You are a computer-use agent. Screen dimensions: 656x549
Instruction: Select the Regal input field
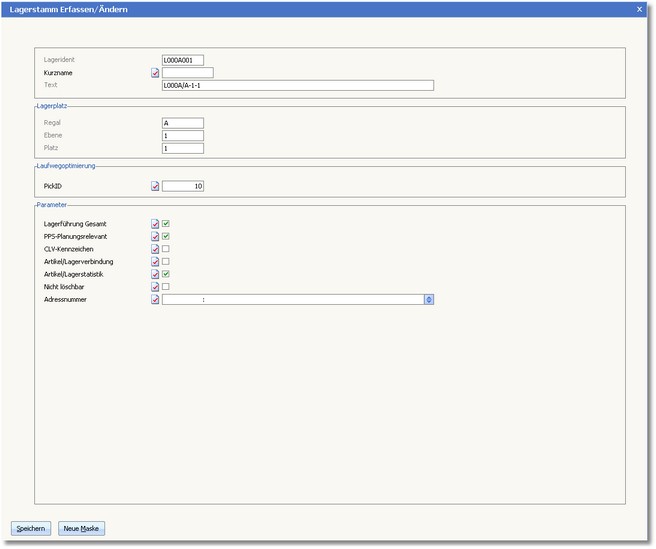pos(183,123)
